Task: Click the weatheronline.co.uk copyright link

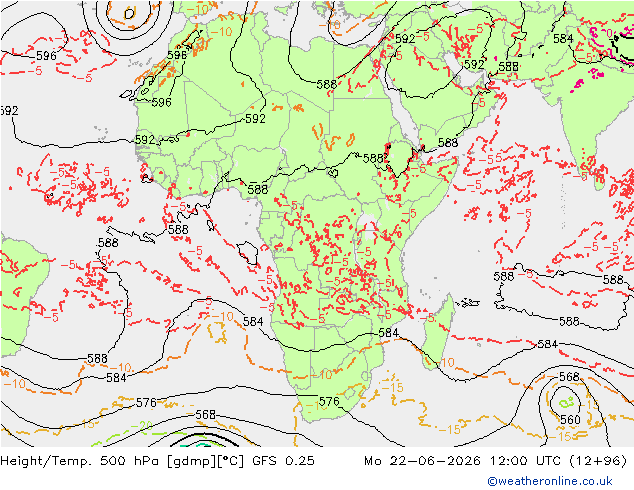Action: [550, 481]
